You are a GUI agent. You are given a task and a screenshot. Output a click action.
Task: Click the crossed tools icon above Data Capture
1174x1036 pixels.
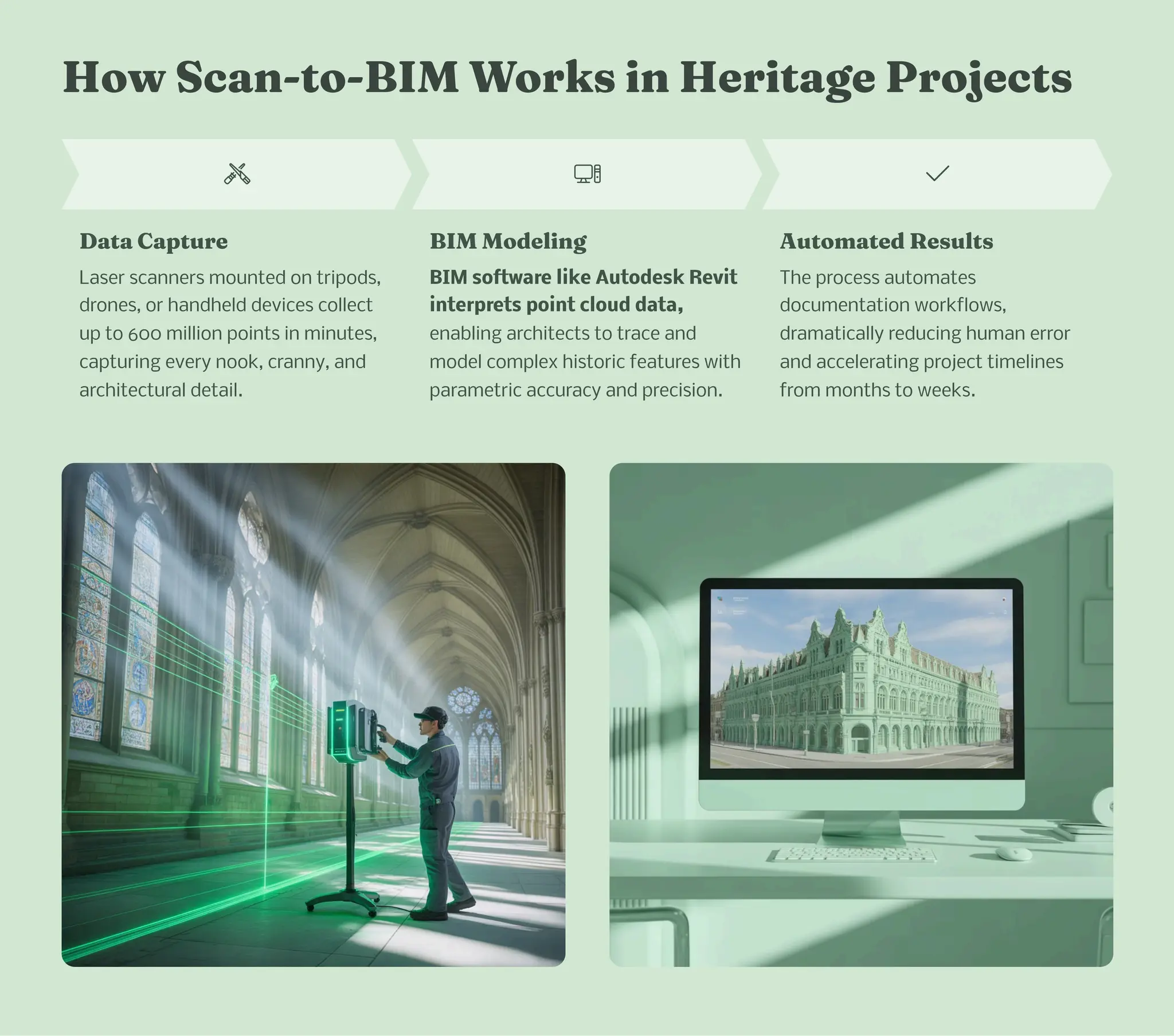[237, 174]
